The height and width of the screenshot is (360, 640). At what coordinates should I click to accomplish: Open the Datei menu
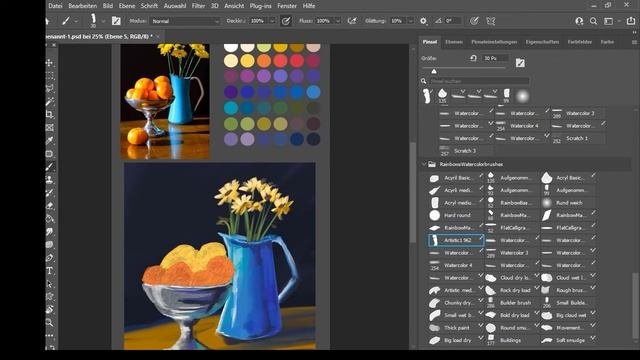pos(56,6)
